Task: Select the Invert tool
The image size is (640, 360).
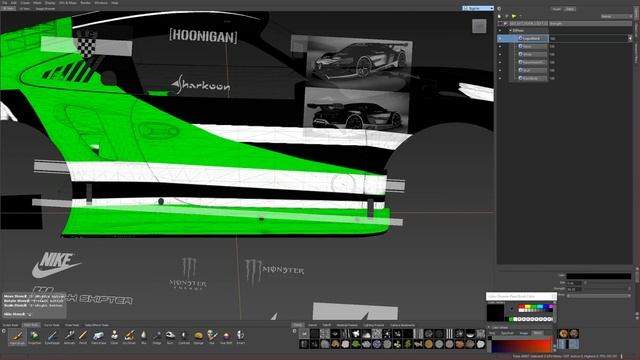Action: tap(240, 336)
